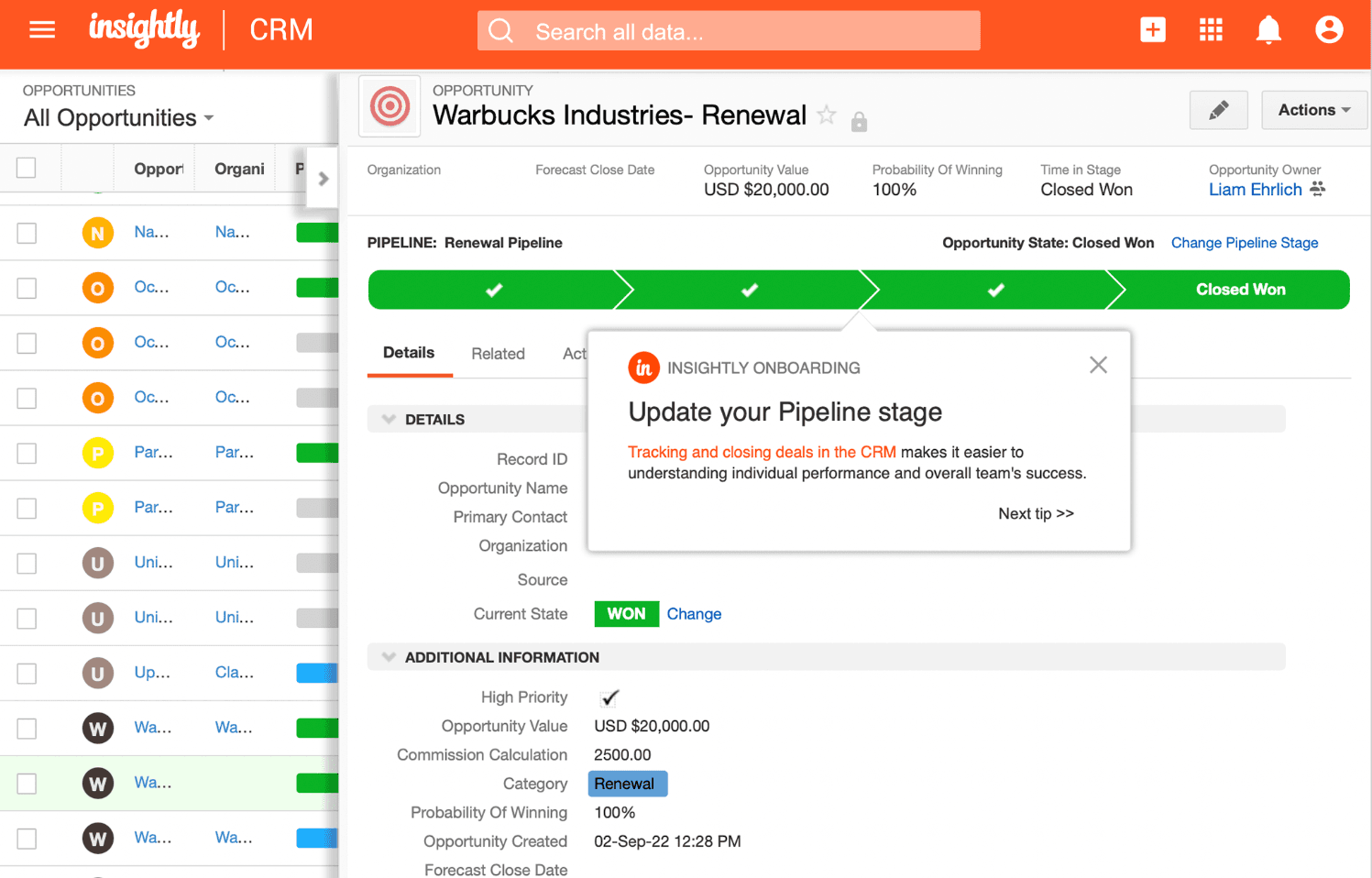Click the U avatar in Up... row
Screen dimensions: 1372x878
(x=97, y=673)
